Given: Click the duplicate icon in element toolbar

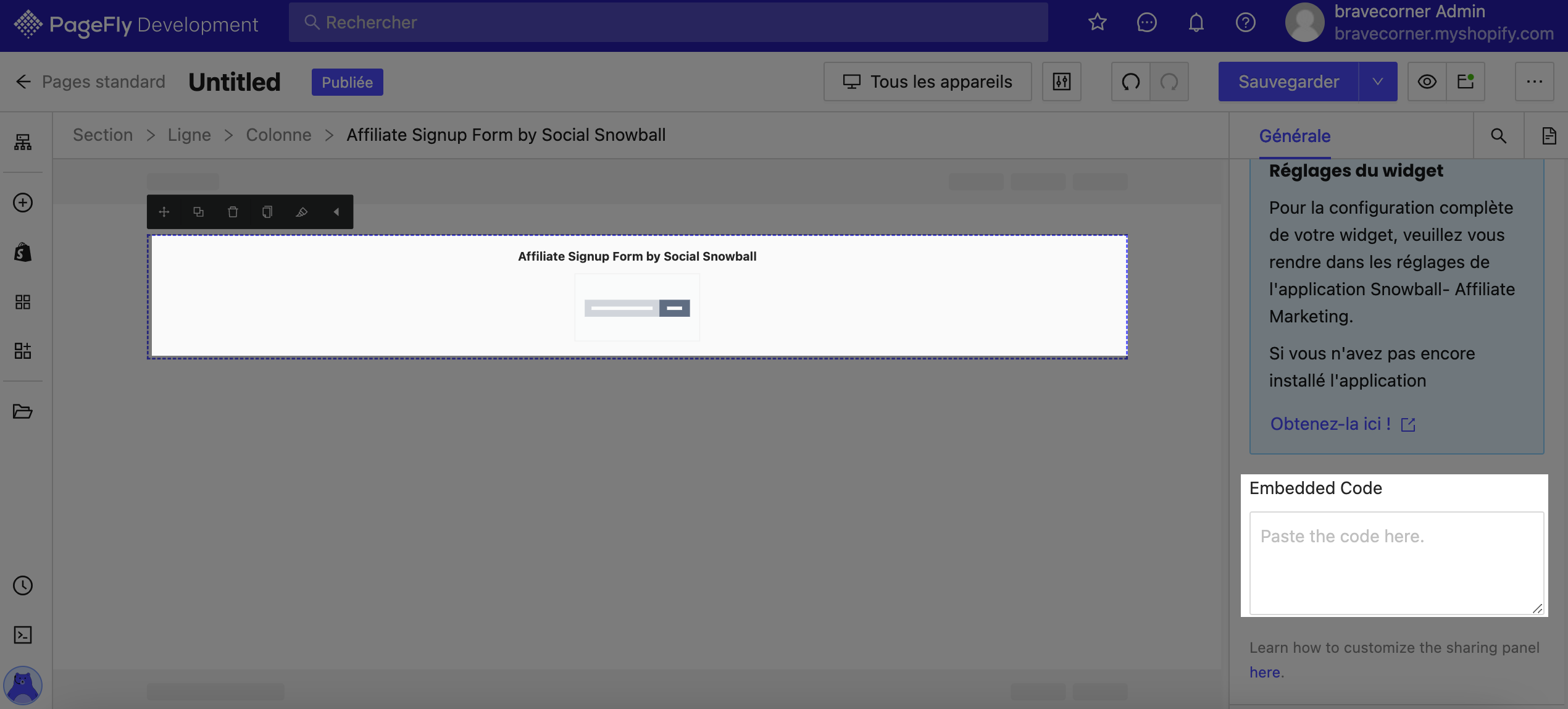Looking at the screenshot, I should (198, 212).
